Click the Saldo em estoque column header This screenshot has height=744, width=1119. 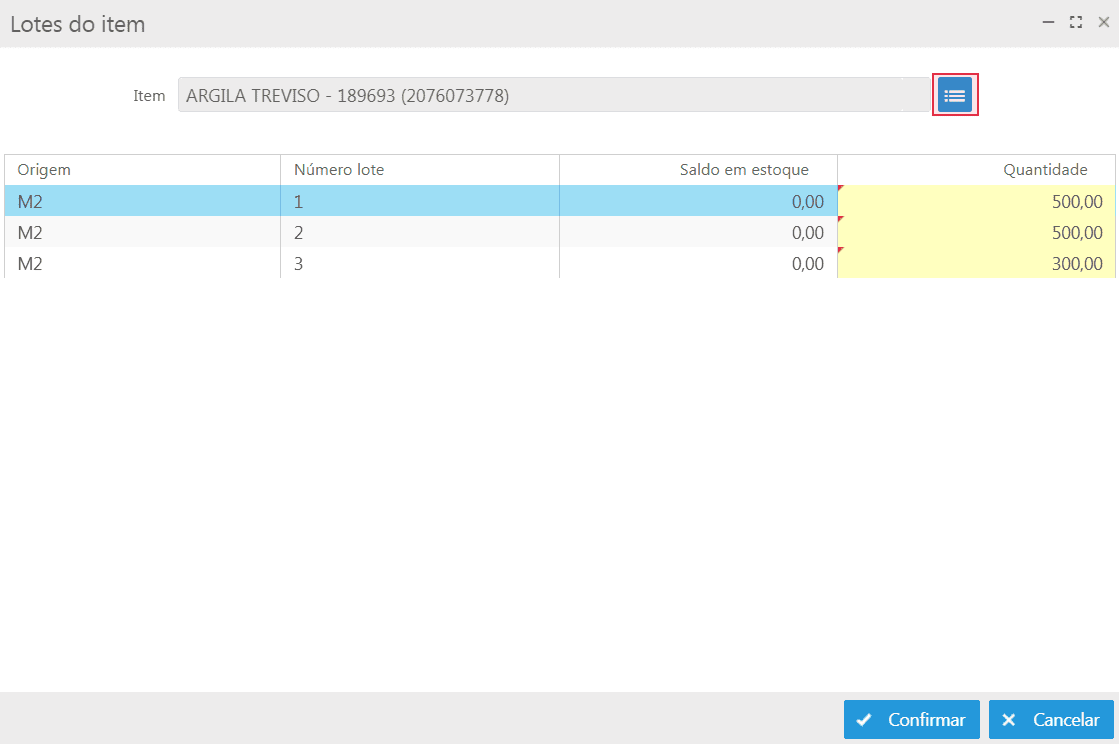click(698, 170)
